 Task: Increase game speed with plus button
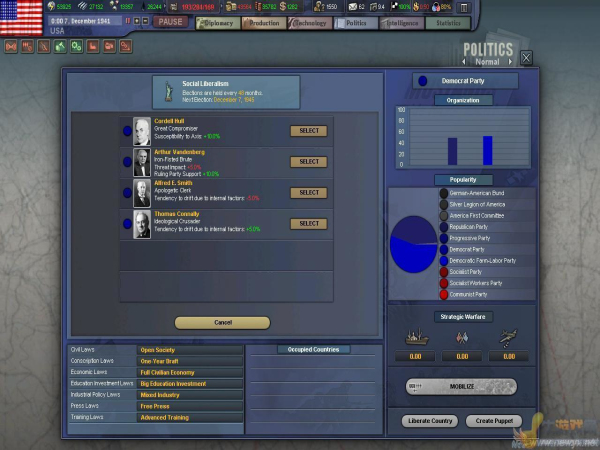tap(137, 21)
